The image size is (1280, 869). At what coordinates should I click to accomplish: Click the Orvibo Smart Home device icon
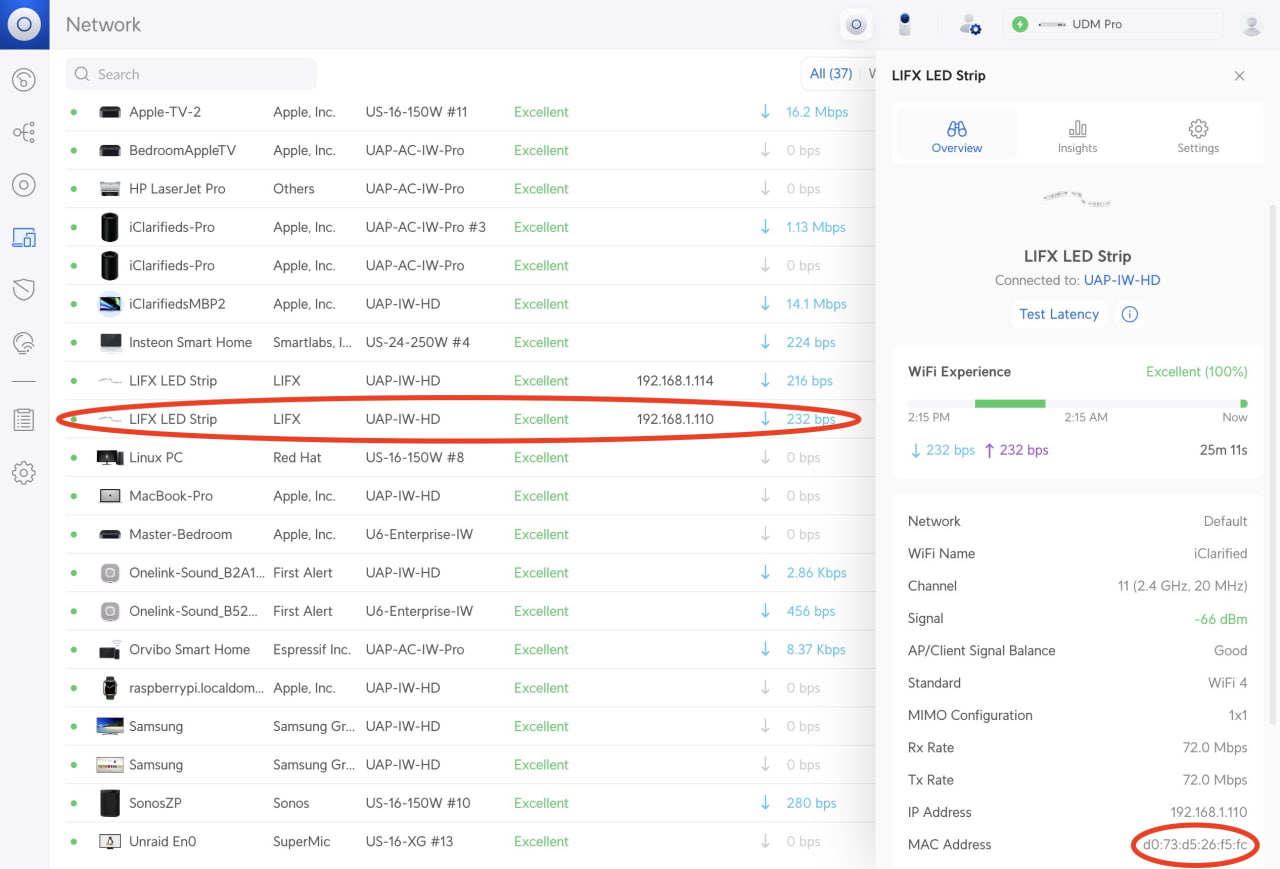click(110, 649)
